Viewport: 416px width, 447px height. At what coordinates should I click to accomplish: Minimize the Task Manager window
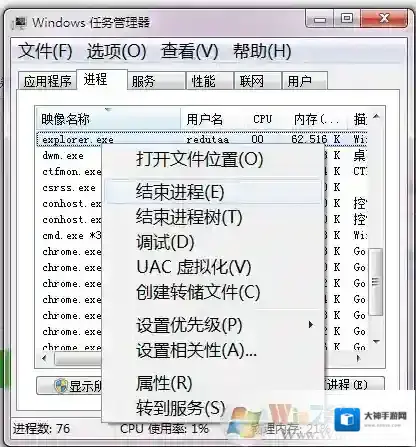point(319,19)
